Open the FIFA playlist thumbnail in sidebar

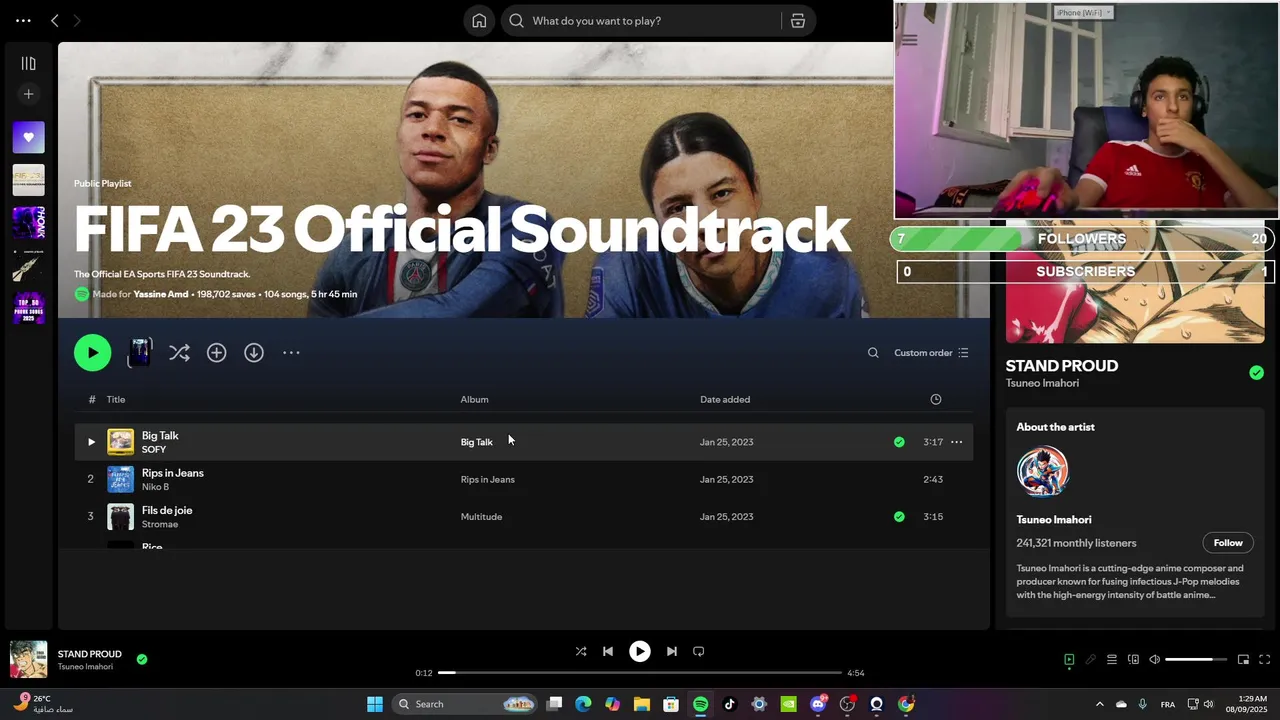[28, 180]
